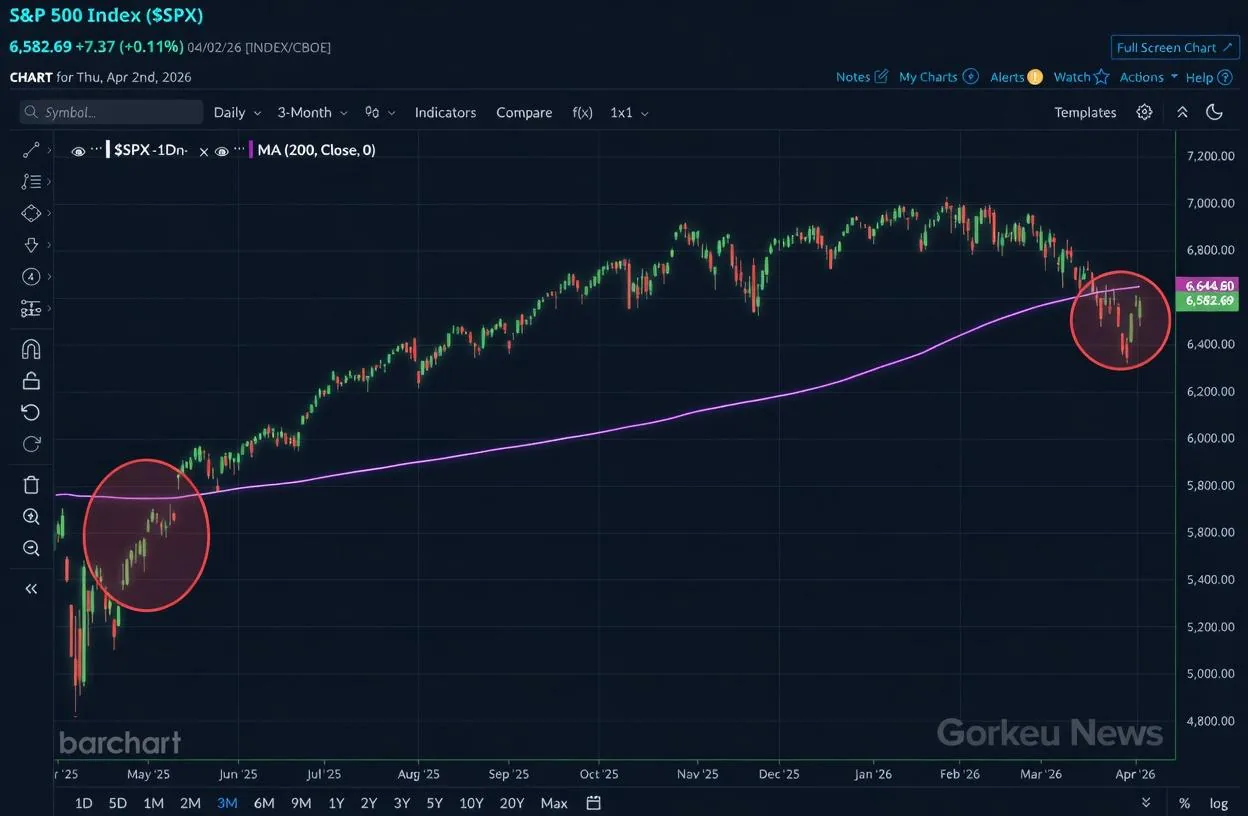Open the Indicators menu
This screenshot has width=1248, height=816.
445,112
